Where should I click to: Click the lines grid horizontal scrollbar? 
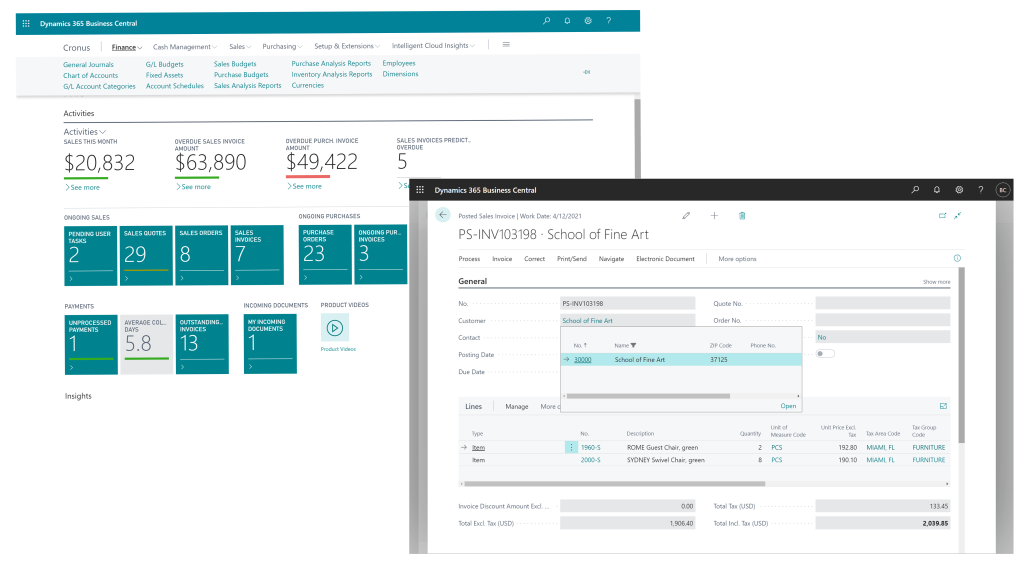(614, 484)
